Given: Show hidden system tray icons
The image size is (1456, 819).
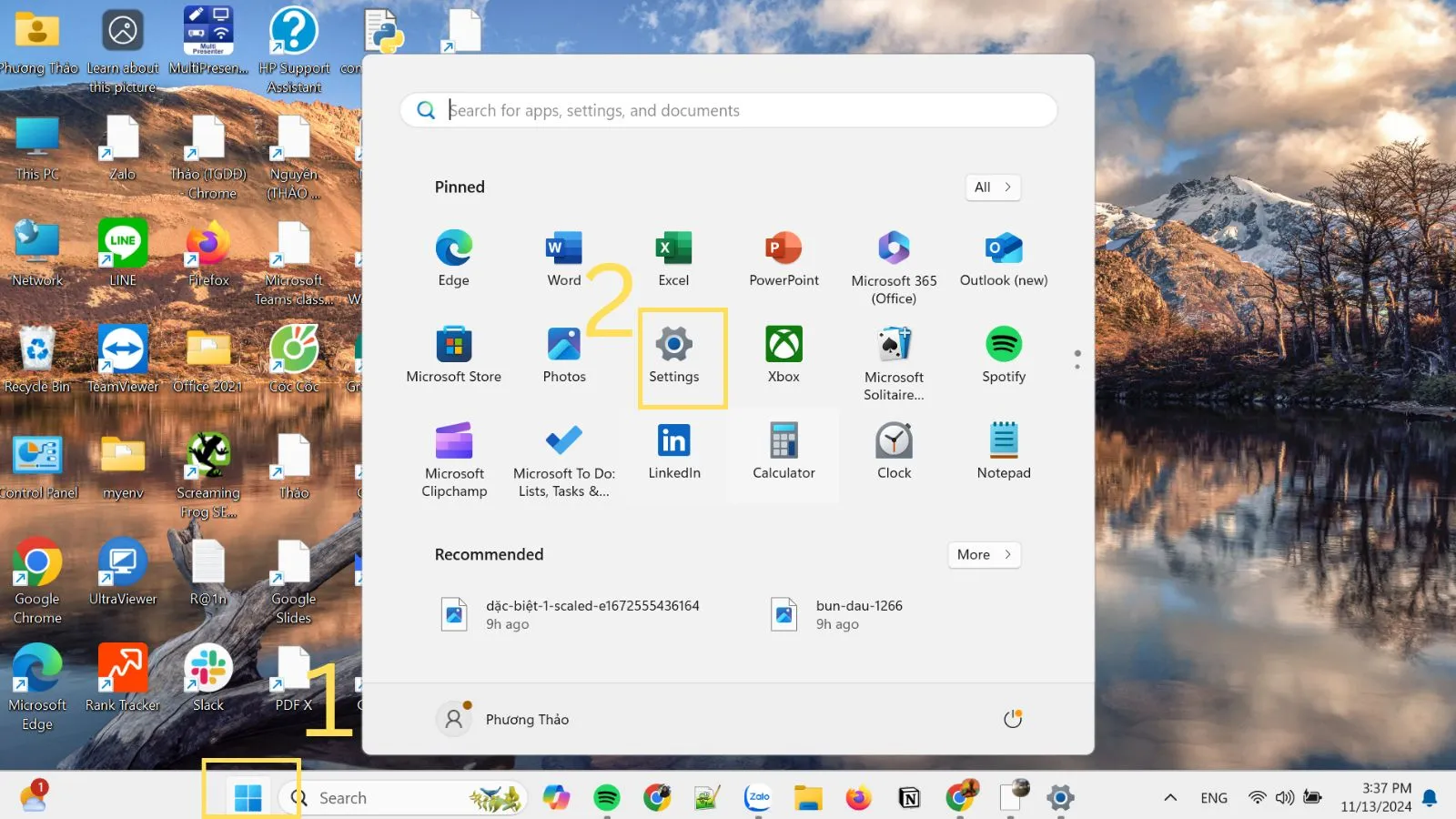Looking at the screenshot, I should pos(1169,797).
